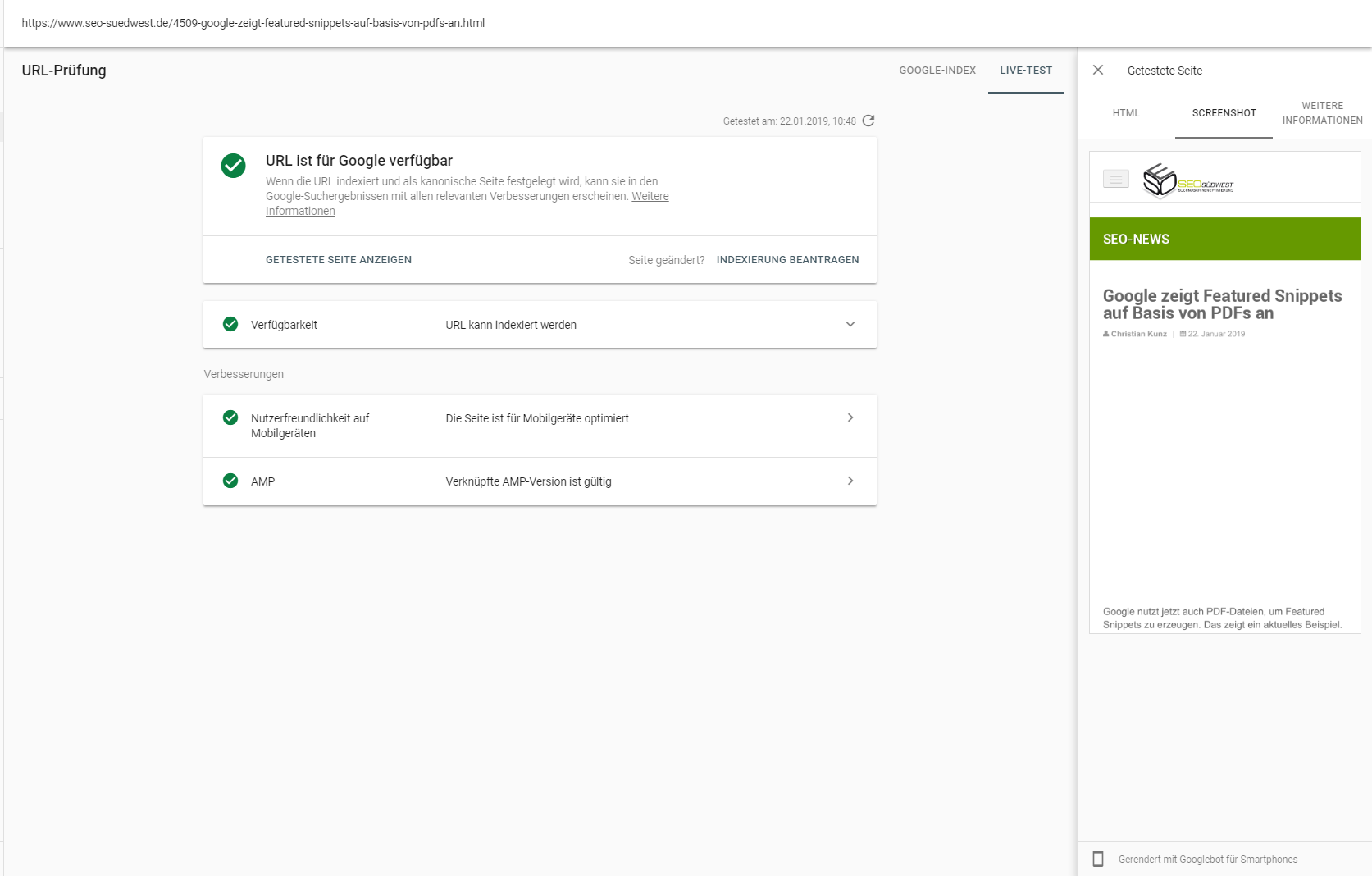This screenshot has height=876, width=1372.
Task: Request indexing via INDEXIERUNG BEANTRAGEN
Action: [x=787, y=259]
